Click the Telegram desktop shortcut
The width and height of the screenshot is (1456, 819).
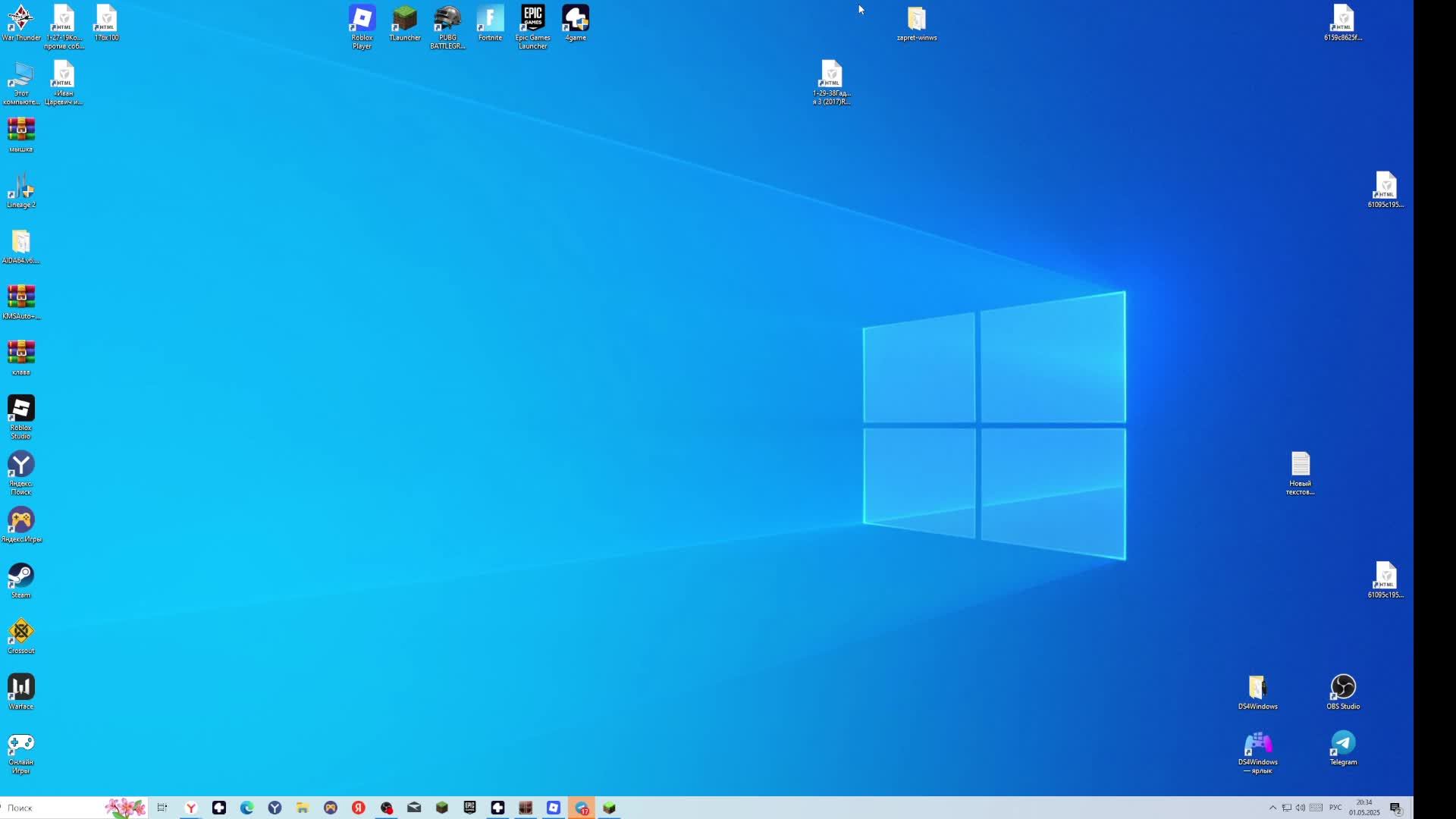(x=1343, y=743)
